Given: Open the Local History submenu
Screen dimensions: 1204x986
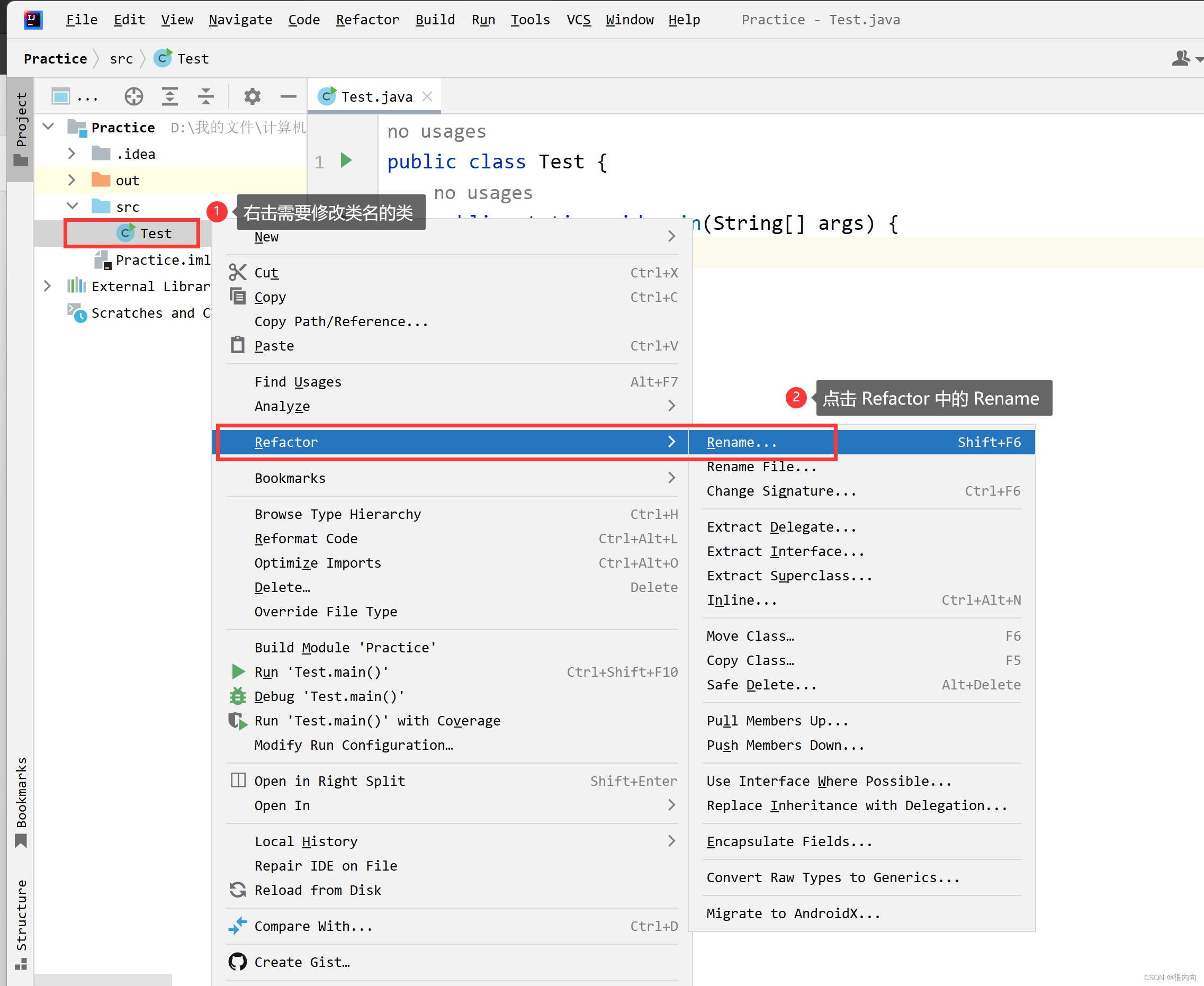Looking at the screenshot, I should pyautogui.click(x=452, y=841).
